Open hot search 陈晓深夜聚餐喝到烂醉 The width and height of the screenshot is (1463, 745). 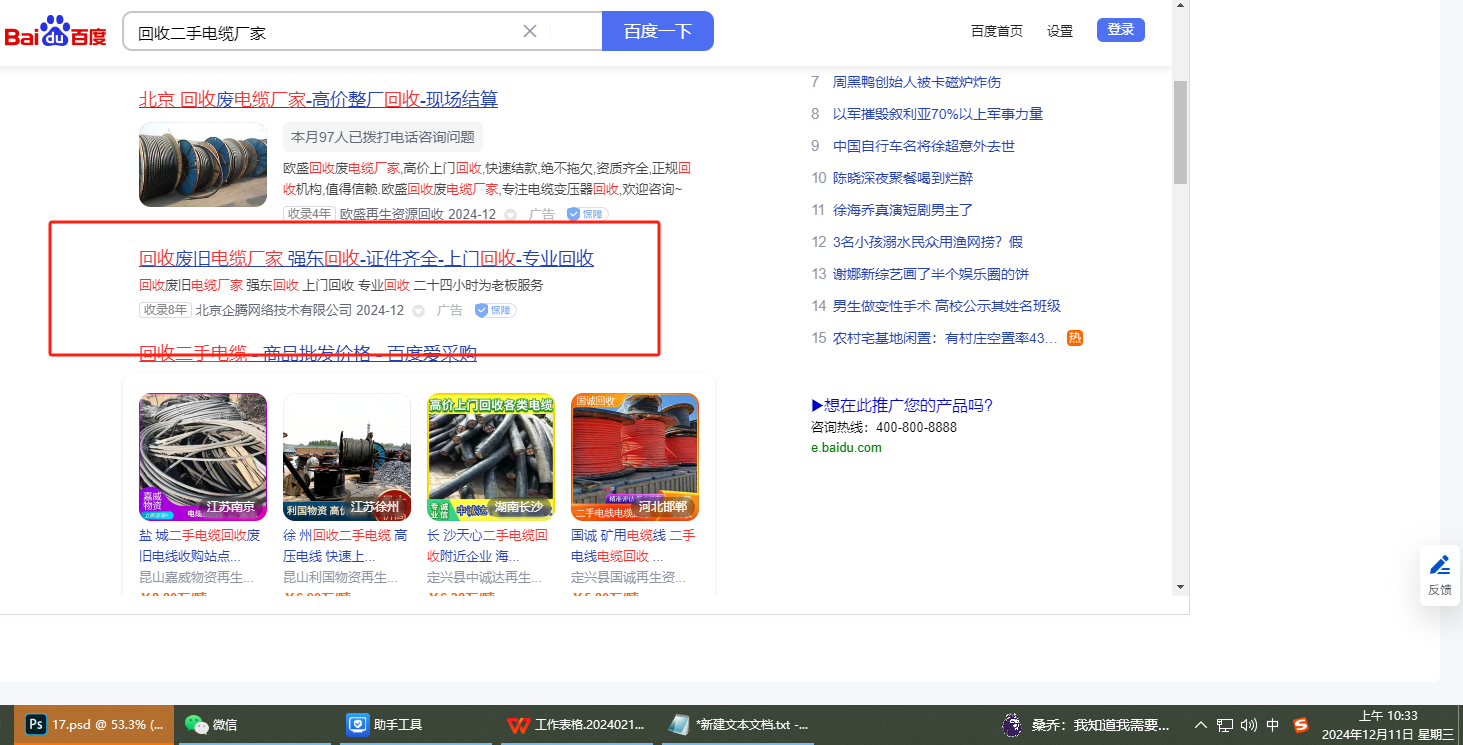[x=903, y=178]
